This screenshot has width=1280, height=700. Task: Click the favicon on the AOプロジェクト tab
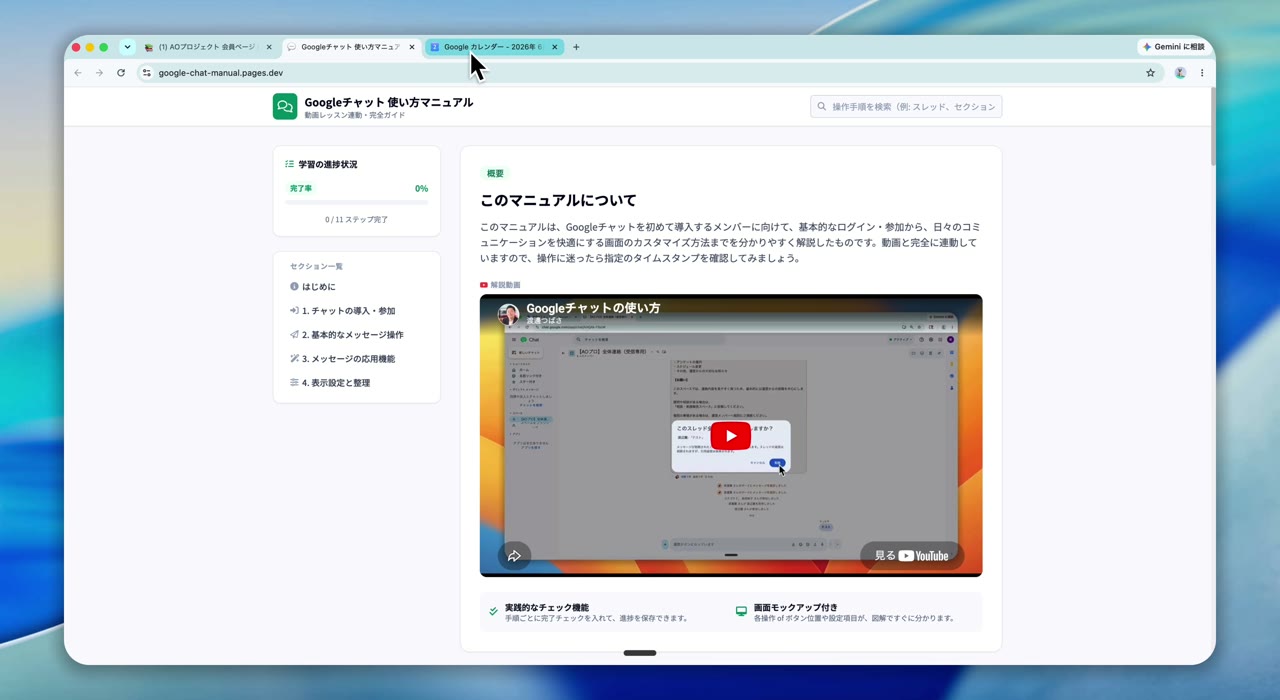click(x=149, y=47)
